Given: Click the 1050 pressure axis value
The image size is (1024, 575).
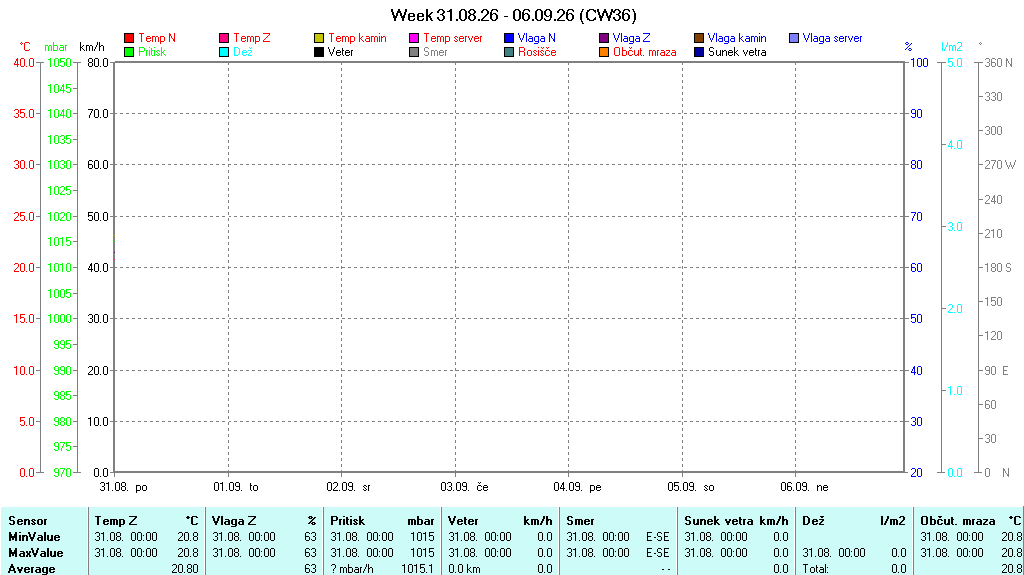Looking at the screenshot, I should 59,63.
